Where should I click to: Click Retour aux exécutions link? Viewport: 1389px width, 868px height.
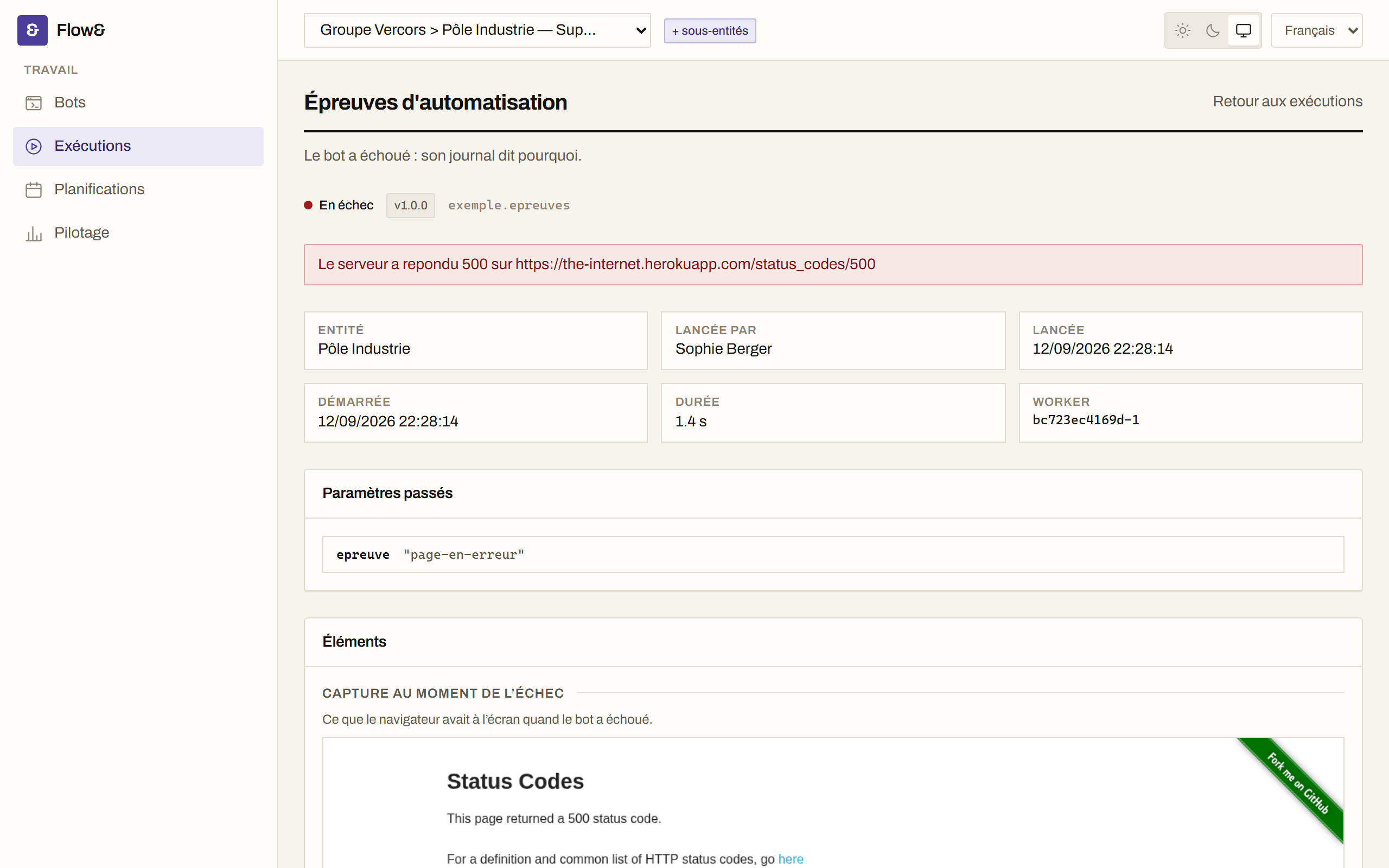[x=1288, y=101]
